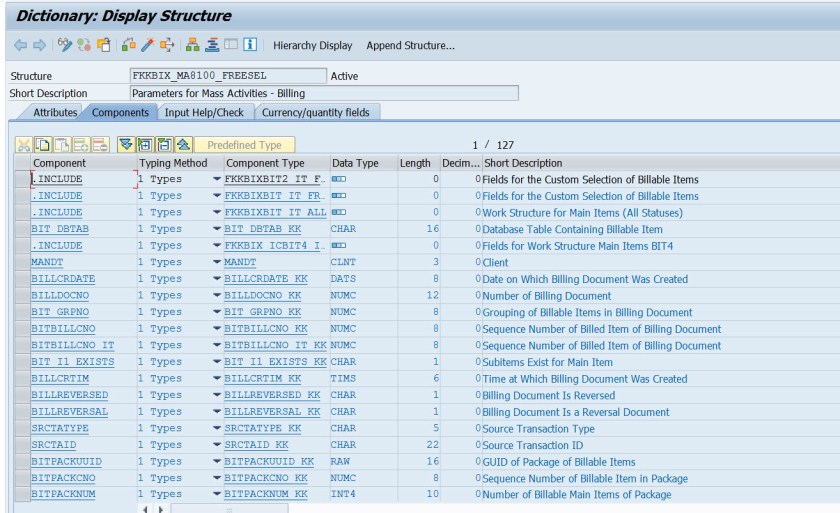Open Typing Method dropdown for MANDT row
The image size is (840, 513).
[217, 261]
